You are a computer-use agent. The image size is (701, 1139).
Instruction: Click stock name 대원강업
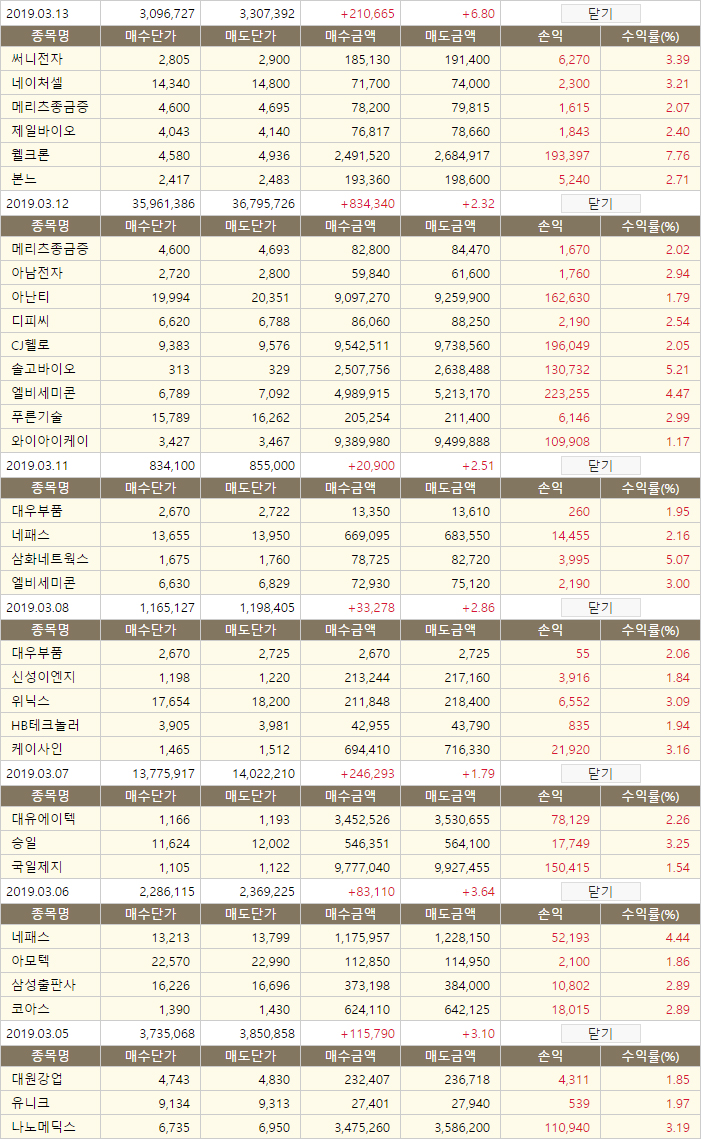click(37, 1079)
